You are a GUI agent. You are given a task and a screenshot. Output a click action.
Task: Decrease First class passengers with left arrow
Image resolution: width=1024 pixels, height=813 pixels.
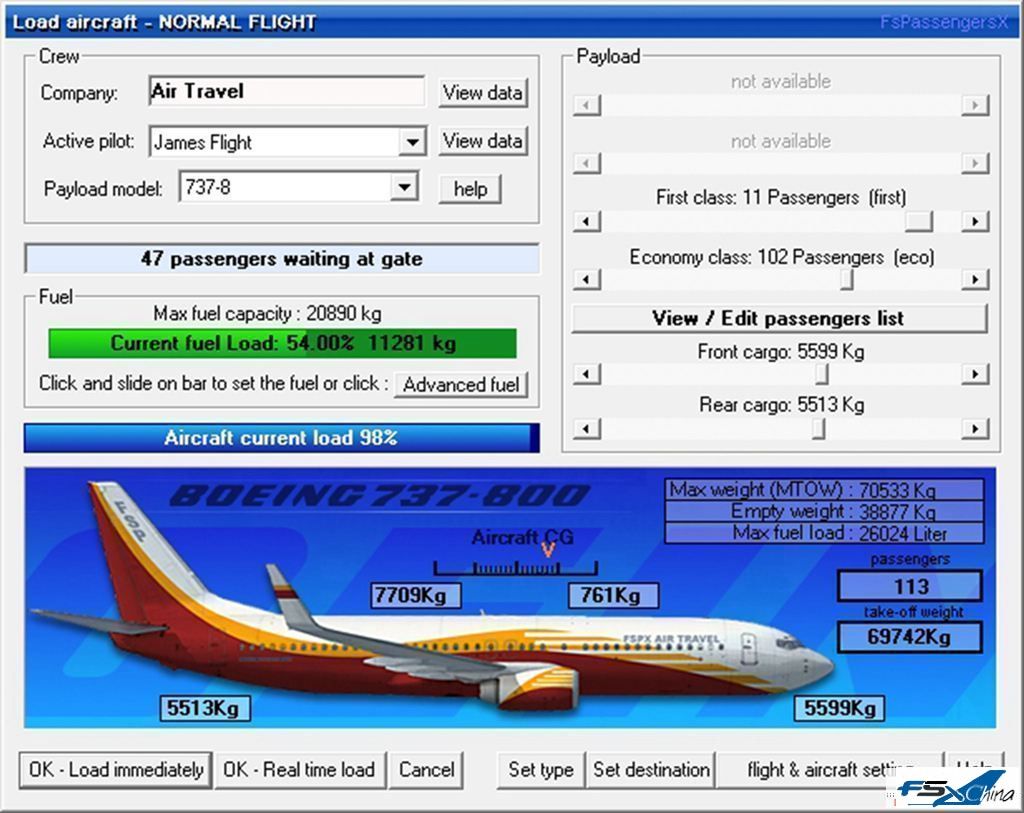[586, 222]
